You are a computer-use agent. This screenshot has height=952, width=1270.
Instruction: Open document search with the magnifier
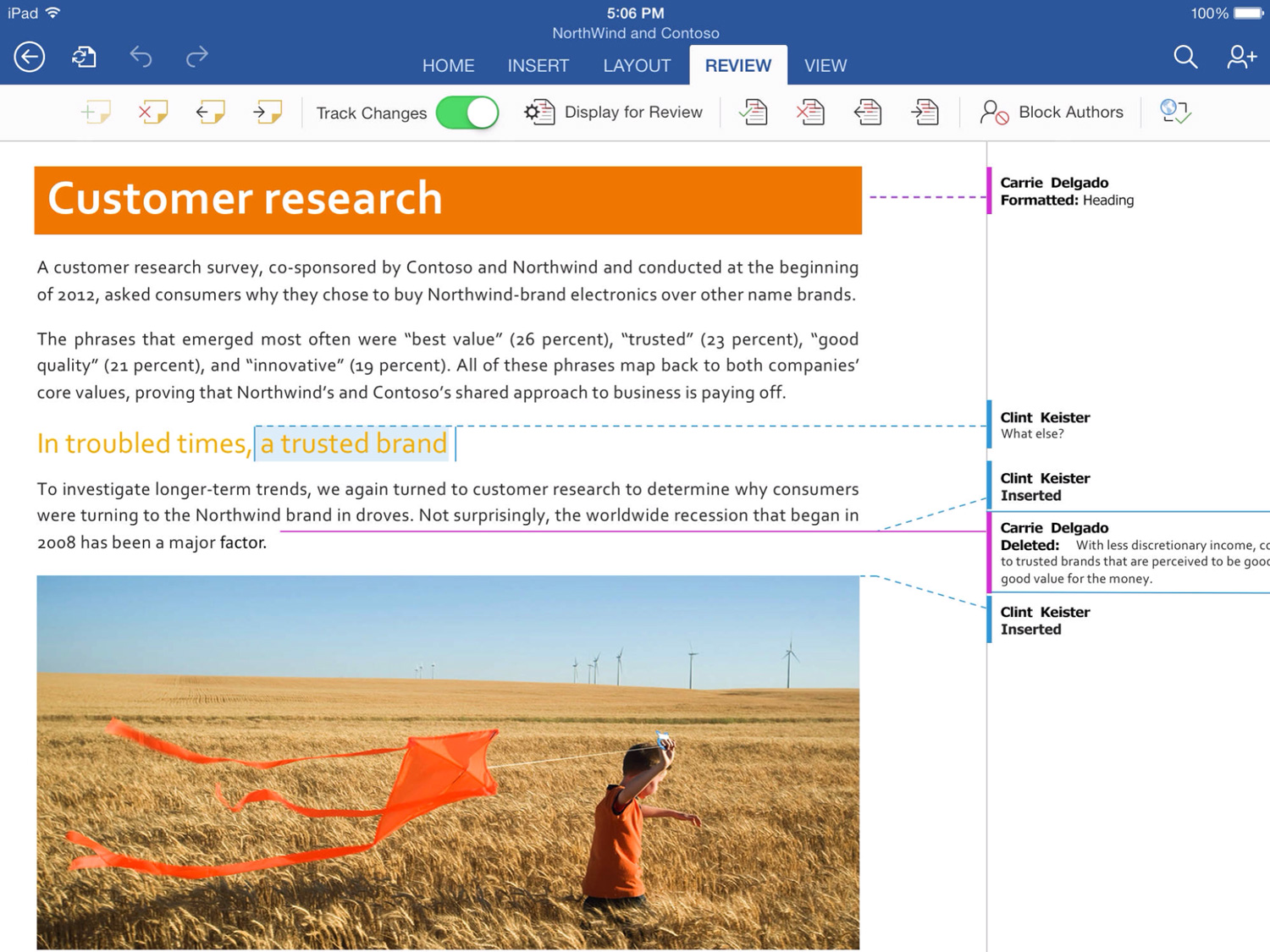(1184, 58)
